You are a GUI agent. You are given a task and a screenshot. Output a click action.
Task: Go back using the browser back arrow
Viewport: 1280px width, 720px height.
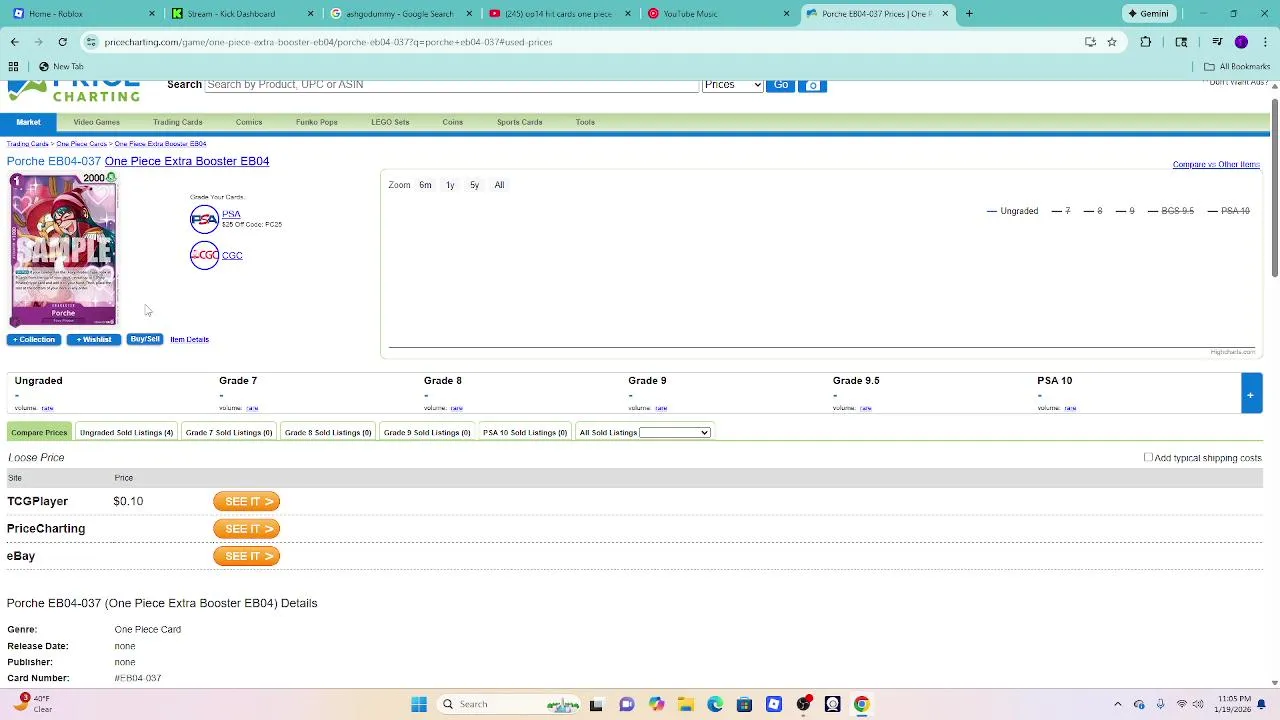pos(14,42)
